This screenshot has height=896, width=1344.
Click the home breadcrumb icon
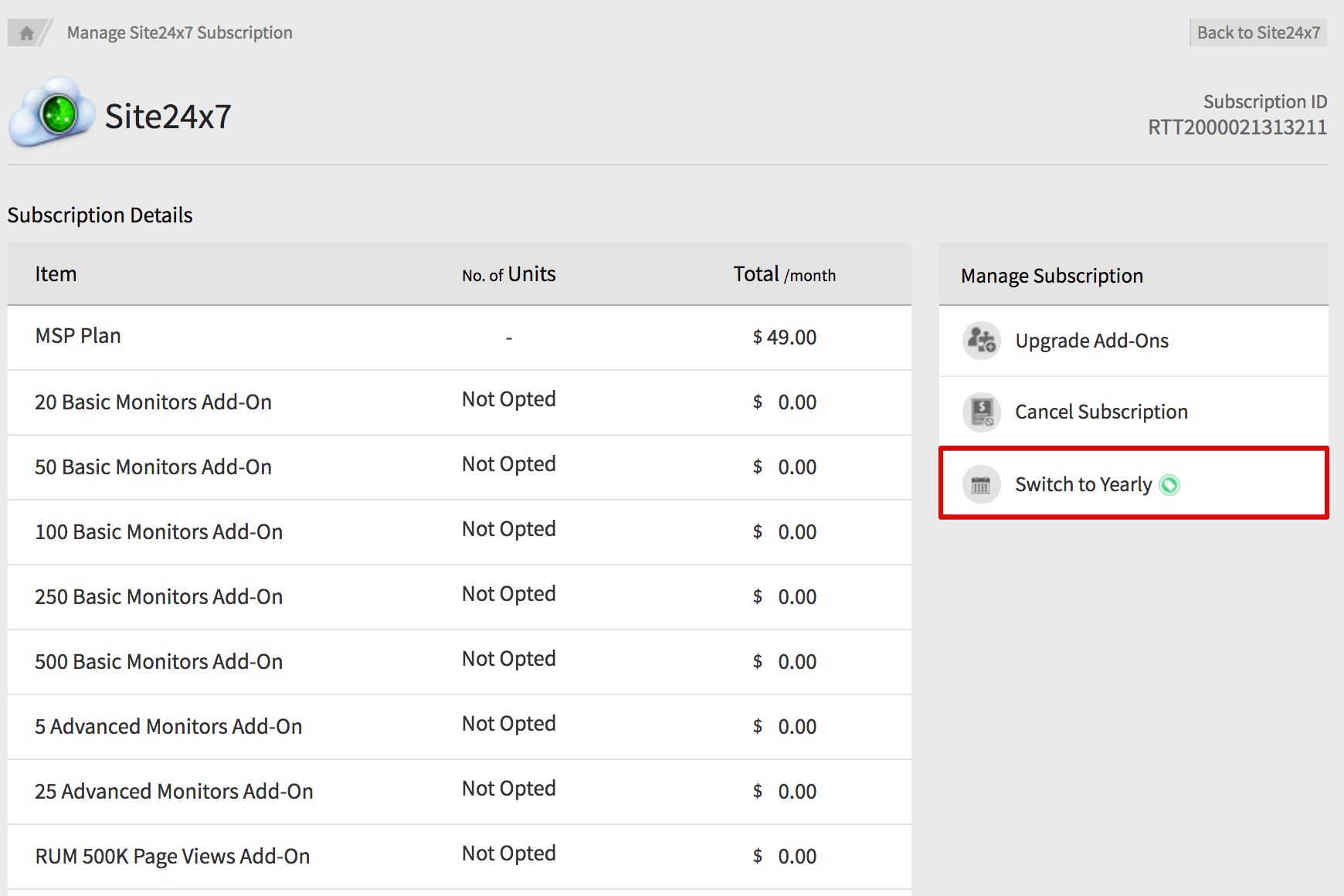tap(26, 33)
